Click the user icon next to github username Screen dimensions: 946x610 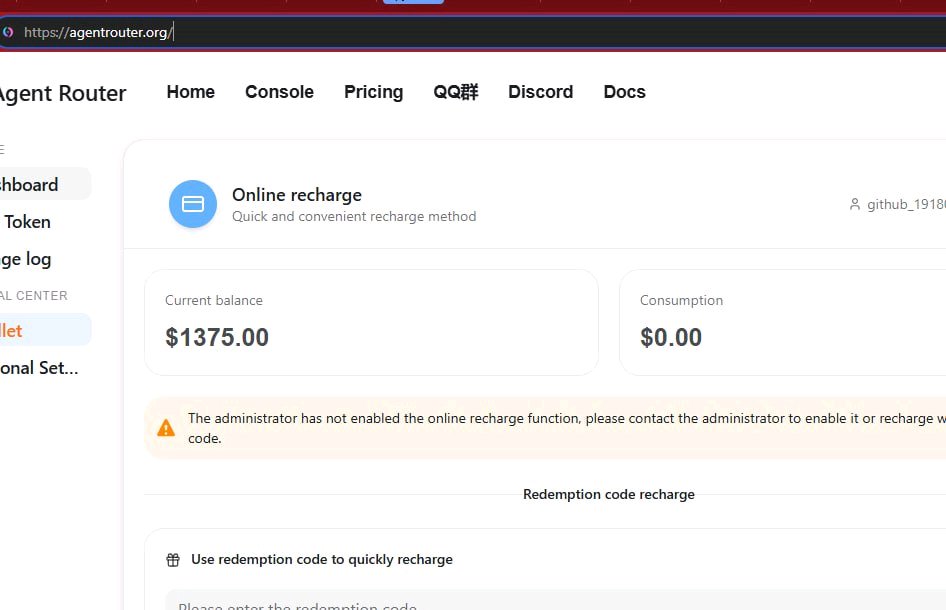coord(854,205)
